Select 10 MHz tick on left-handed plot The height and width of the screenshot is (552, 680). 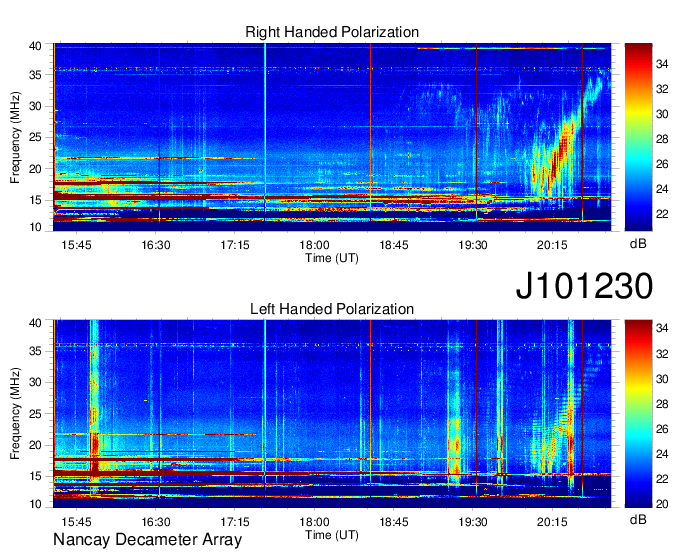coord(36,504)
